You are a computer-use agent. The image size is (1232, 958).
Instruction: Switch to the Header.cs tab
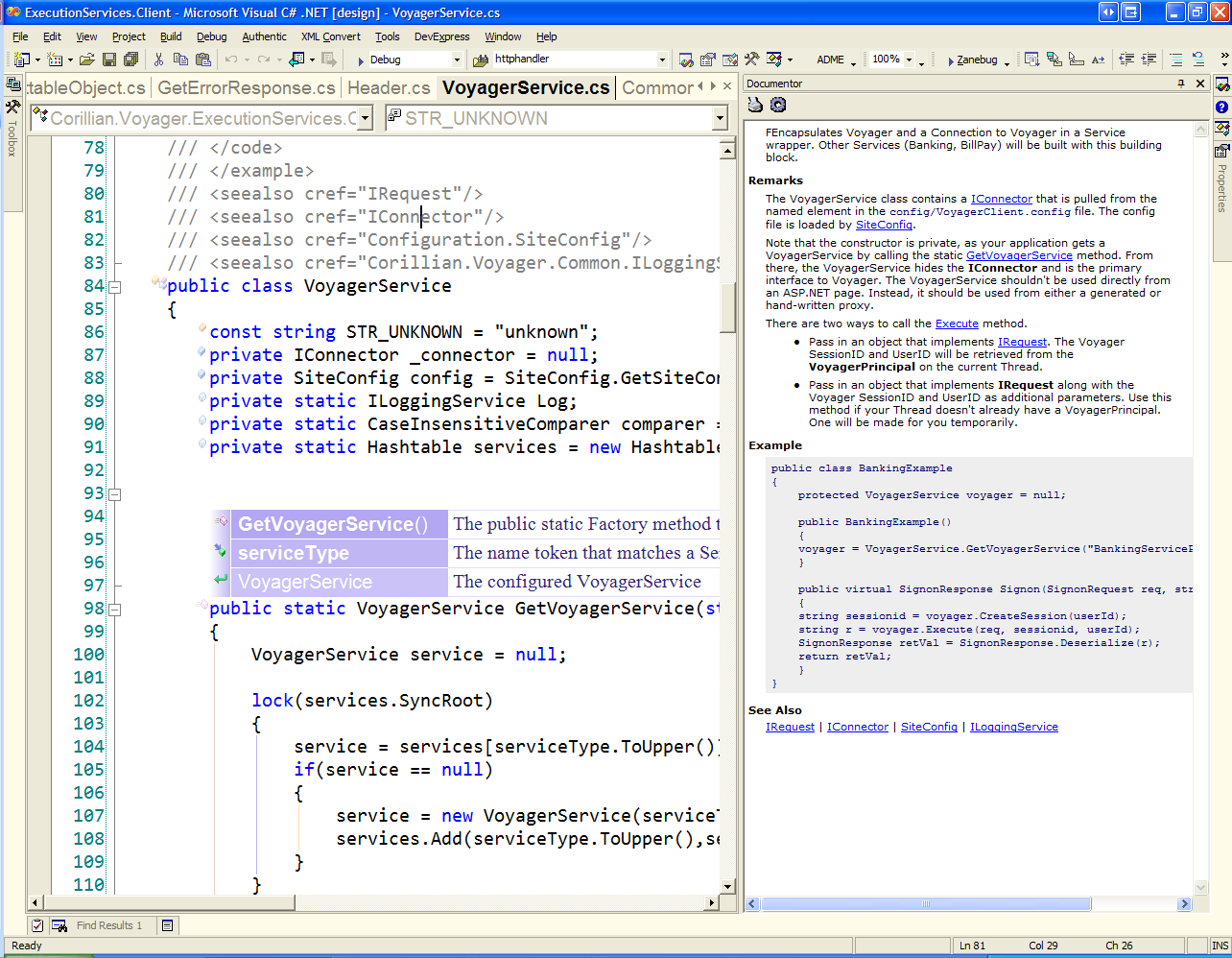pyautogui.click(x=389, y=87)
